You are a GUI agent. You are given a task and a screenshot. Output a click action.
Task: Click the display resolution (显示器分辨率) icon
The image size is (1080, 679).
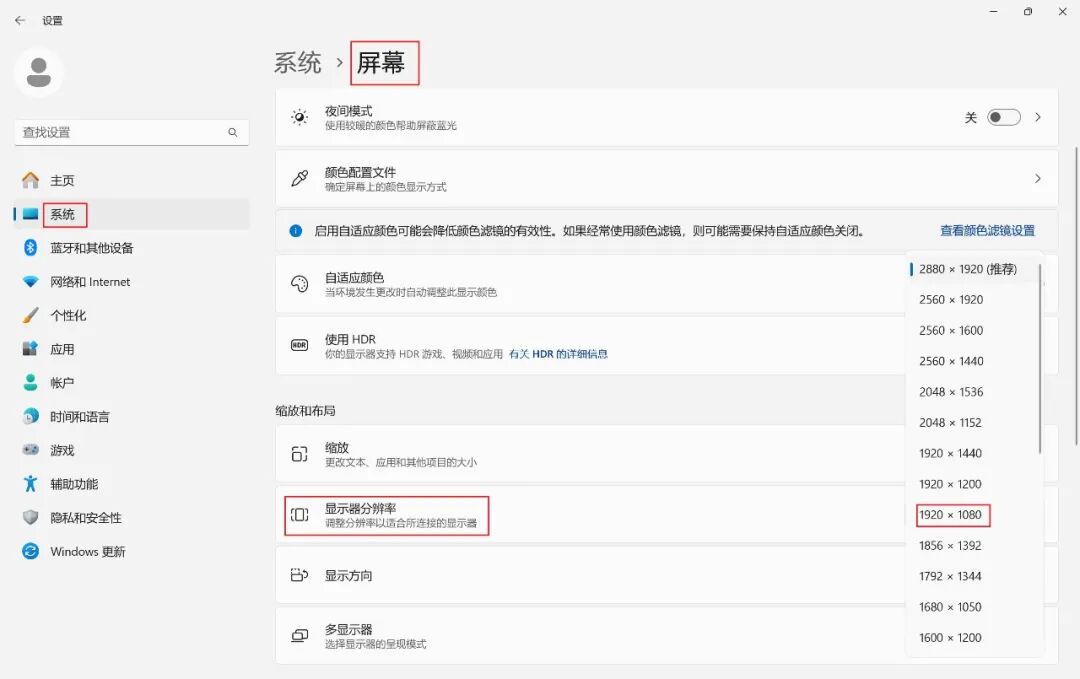(298, 515)
